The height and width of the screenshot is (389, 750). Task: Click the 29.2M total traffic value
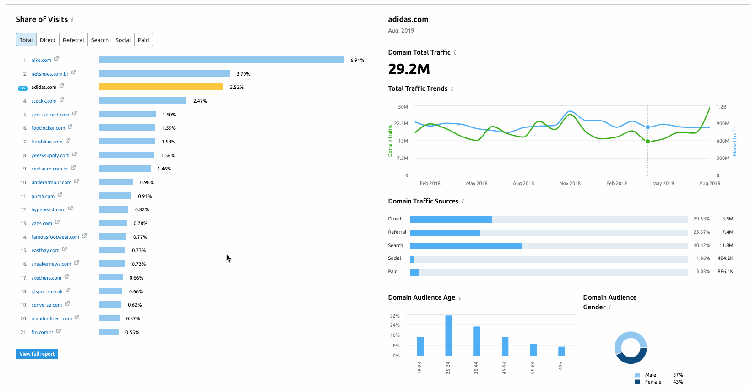(x=409, y=69)
